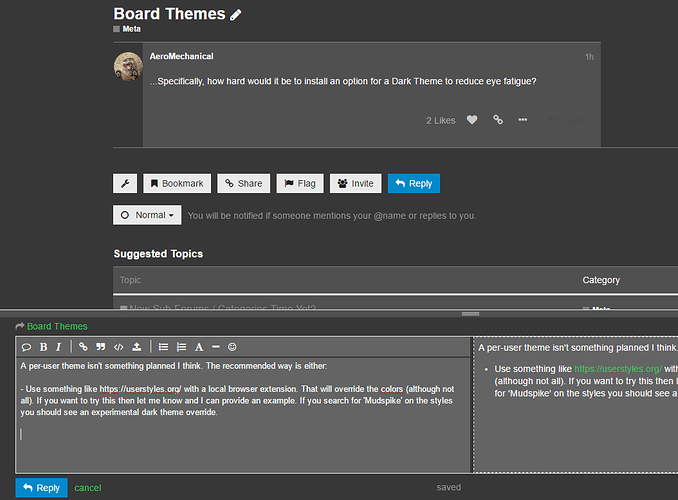Insert hyperlink from composer toolbar
The height and width of the screenshot is (500, 678).
coord(83,347)
